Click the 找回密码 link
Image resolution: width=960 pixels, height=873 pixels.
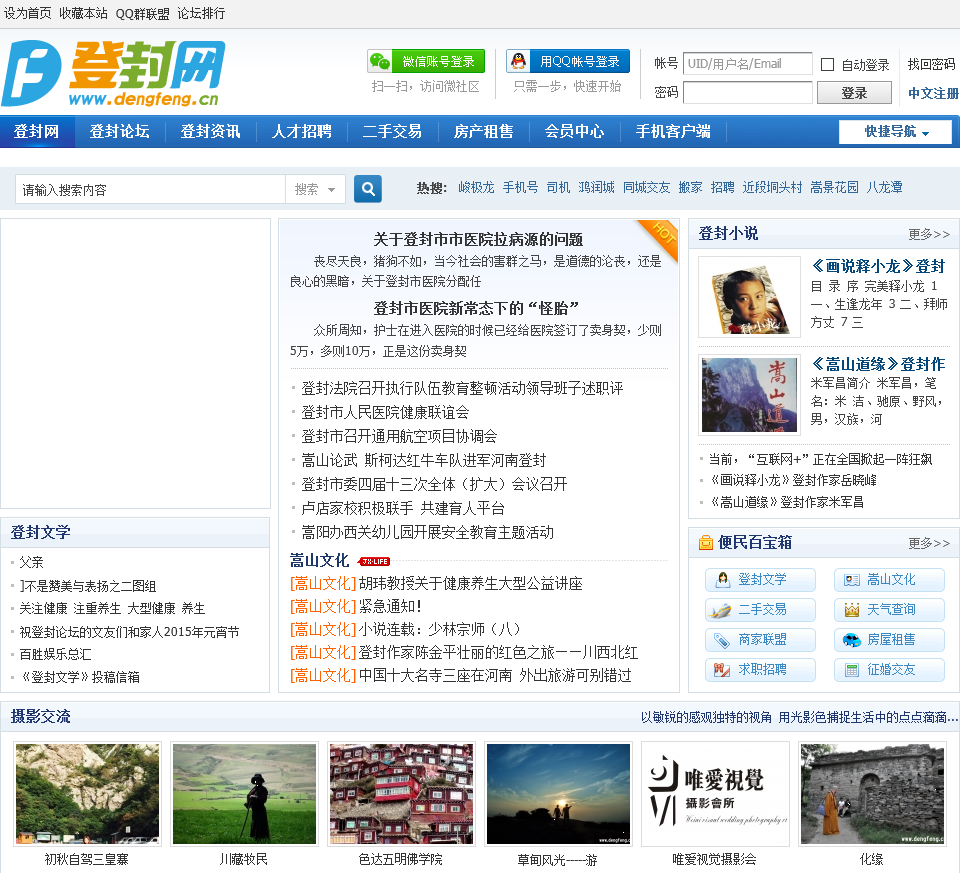(931, 64)
